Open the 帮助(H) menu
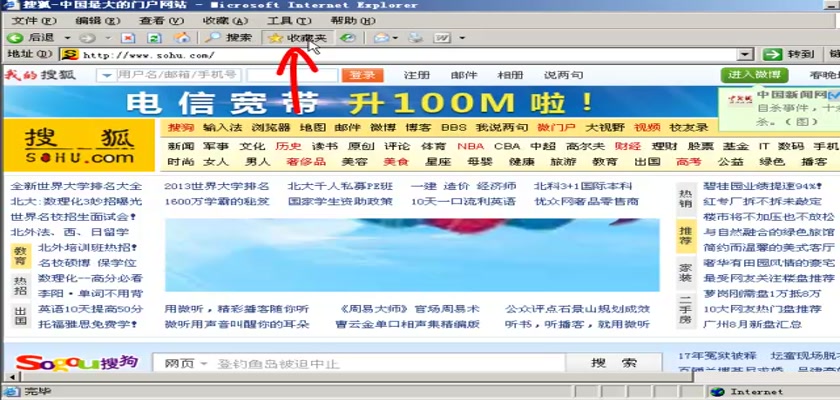The height and width of the screenshot is (400, 840). [x=352, y=21]
